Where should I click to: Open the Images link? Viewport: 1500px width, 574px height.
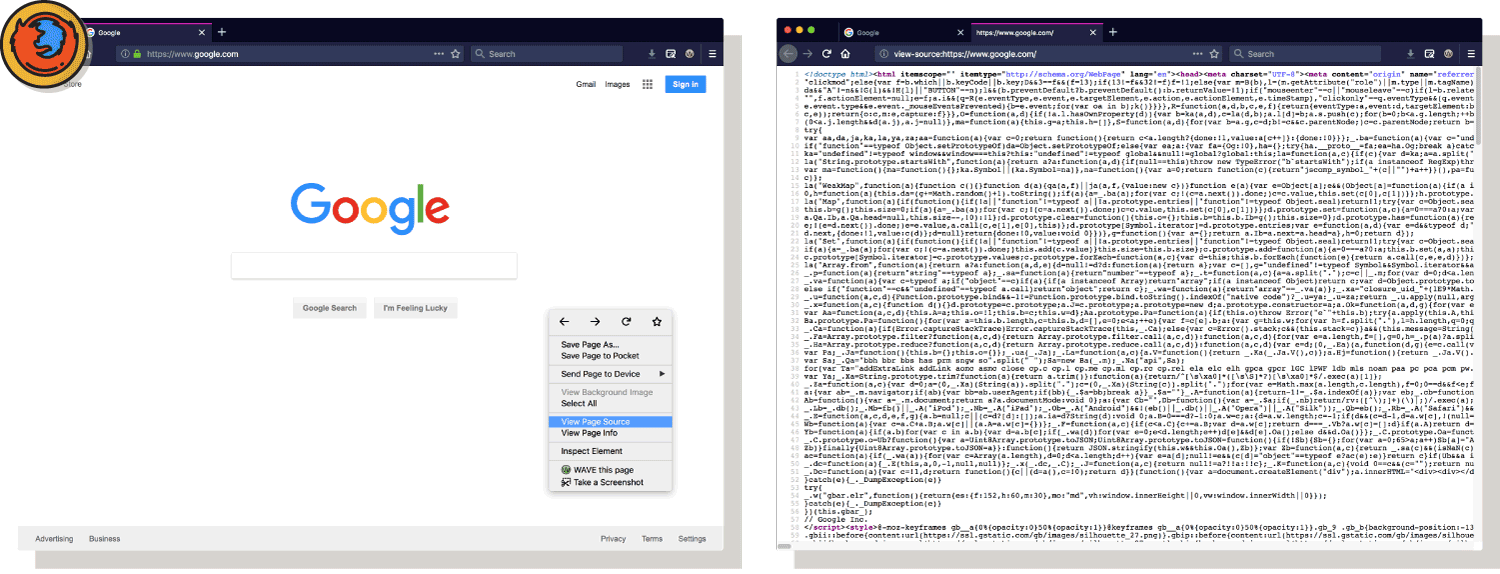click(x=618, y=84)
